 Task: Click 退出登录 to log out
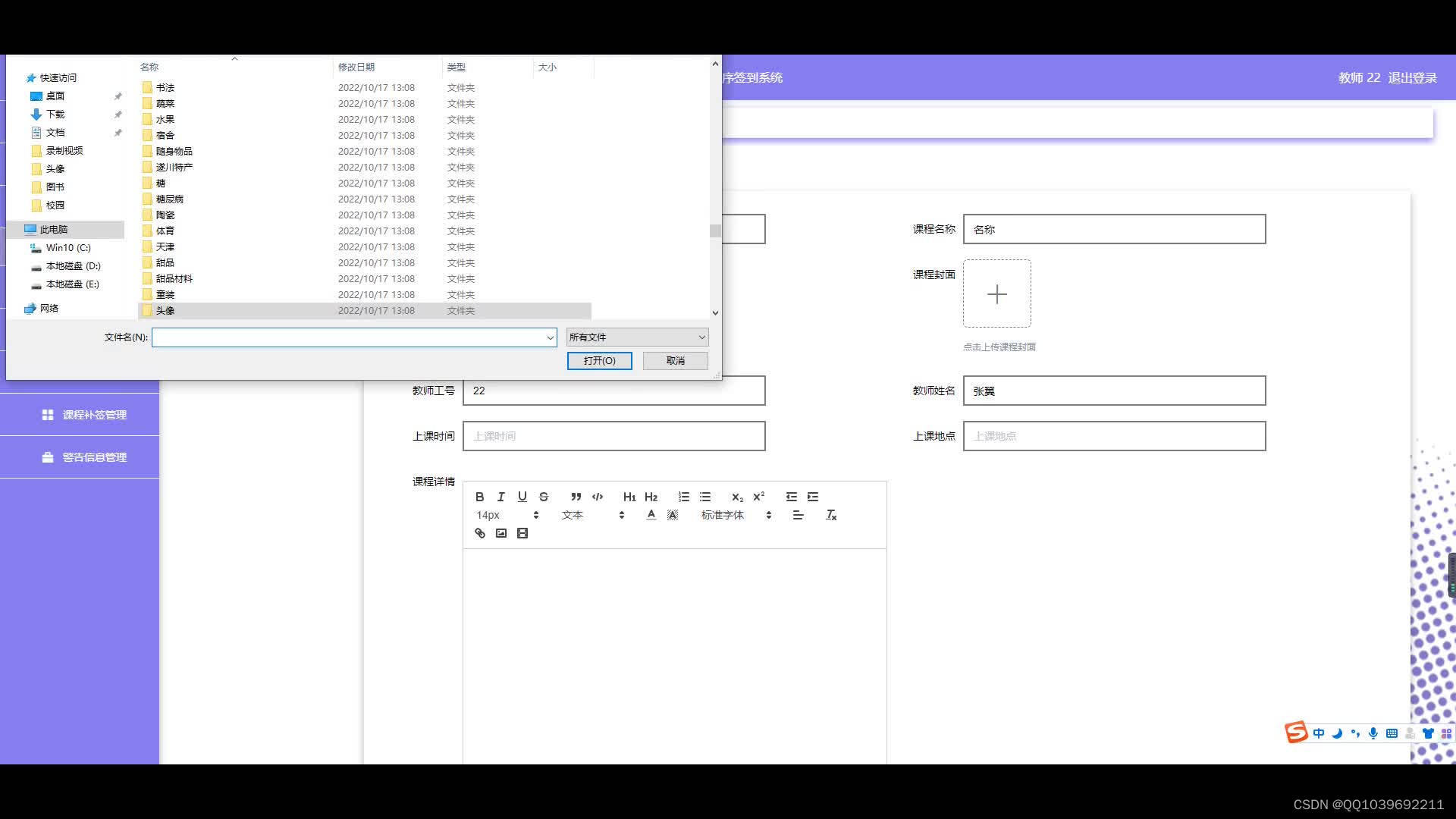(1413, 77)
